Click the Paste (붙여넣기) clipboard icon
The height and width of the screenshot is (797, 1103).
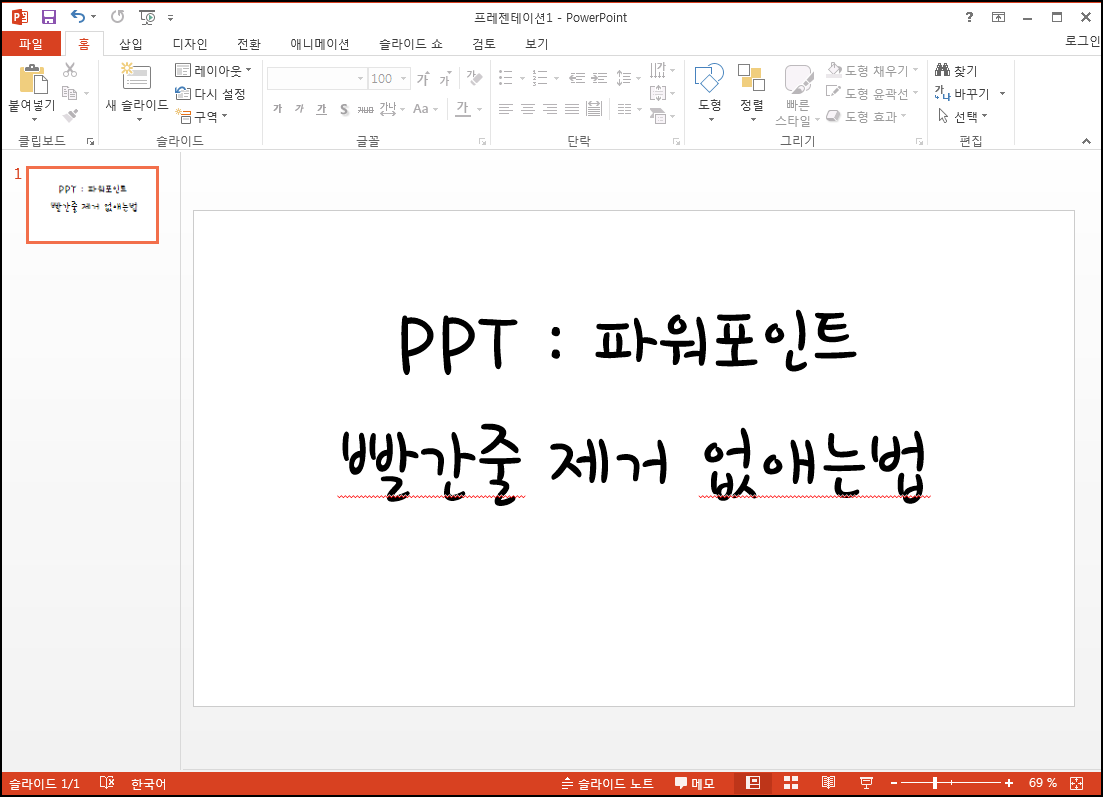pos(32,79)
